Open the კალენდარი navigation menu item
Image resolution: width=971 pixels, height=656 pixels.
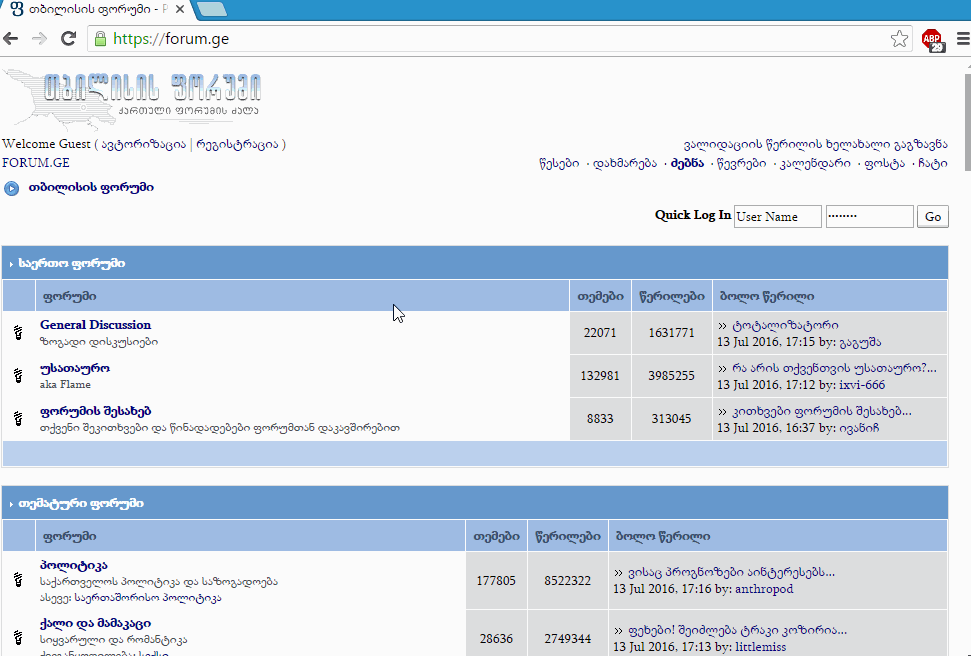tap(815, 163)
